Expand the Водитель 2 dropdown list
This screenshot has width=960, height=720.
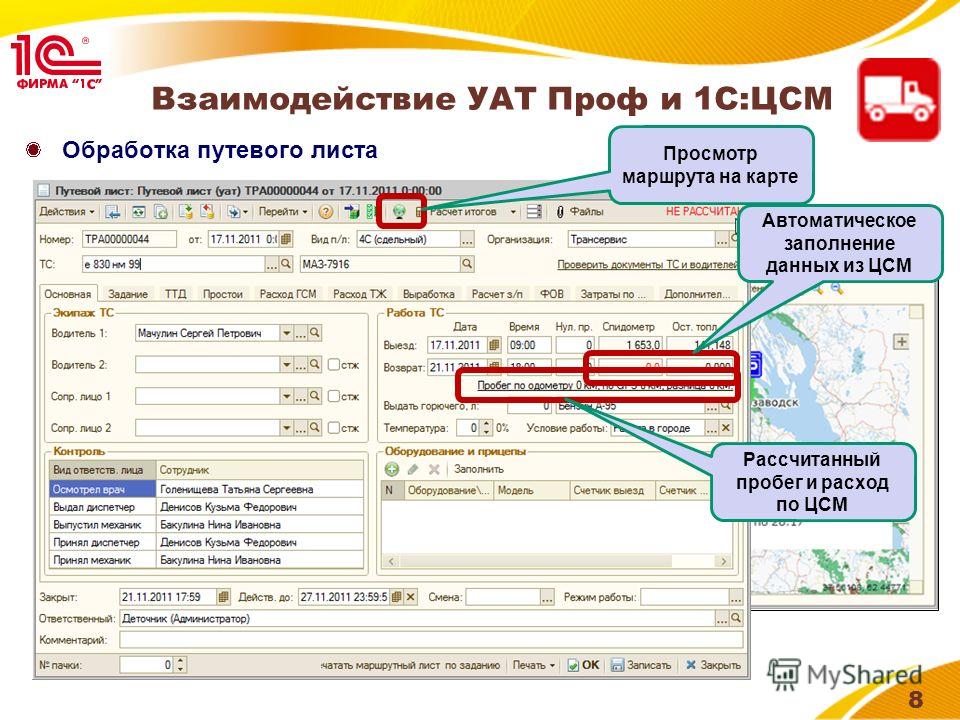pyautogui.click(x=287, y=364)
